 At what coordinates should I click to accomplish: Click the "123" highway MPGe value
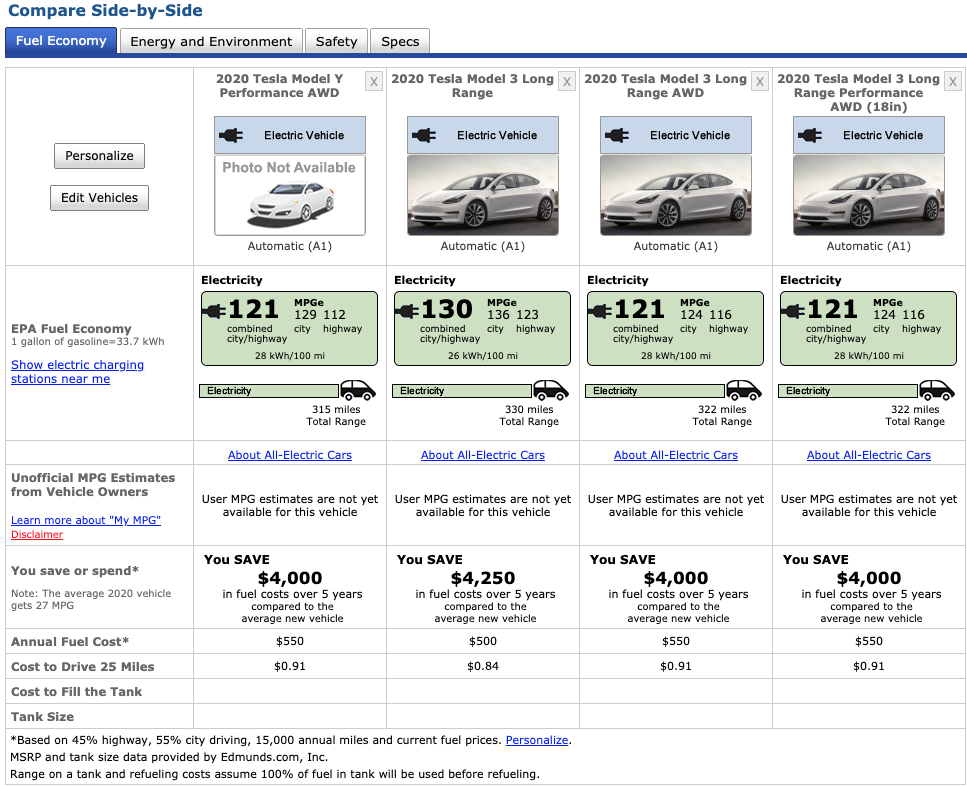(527, 314)
